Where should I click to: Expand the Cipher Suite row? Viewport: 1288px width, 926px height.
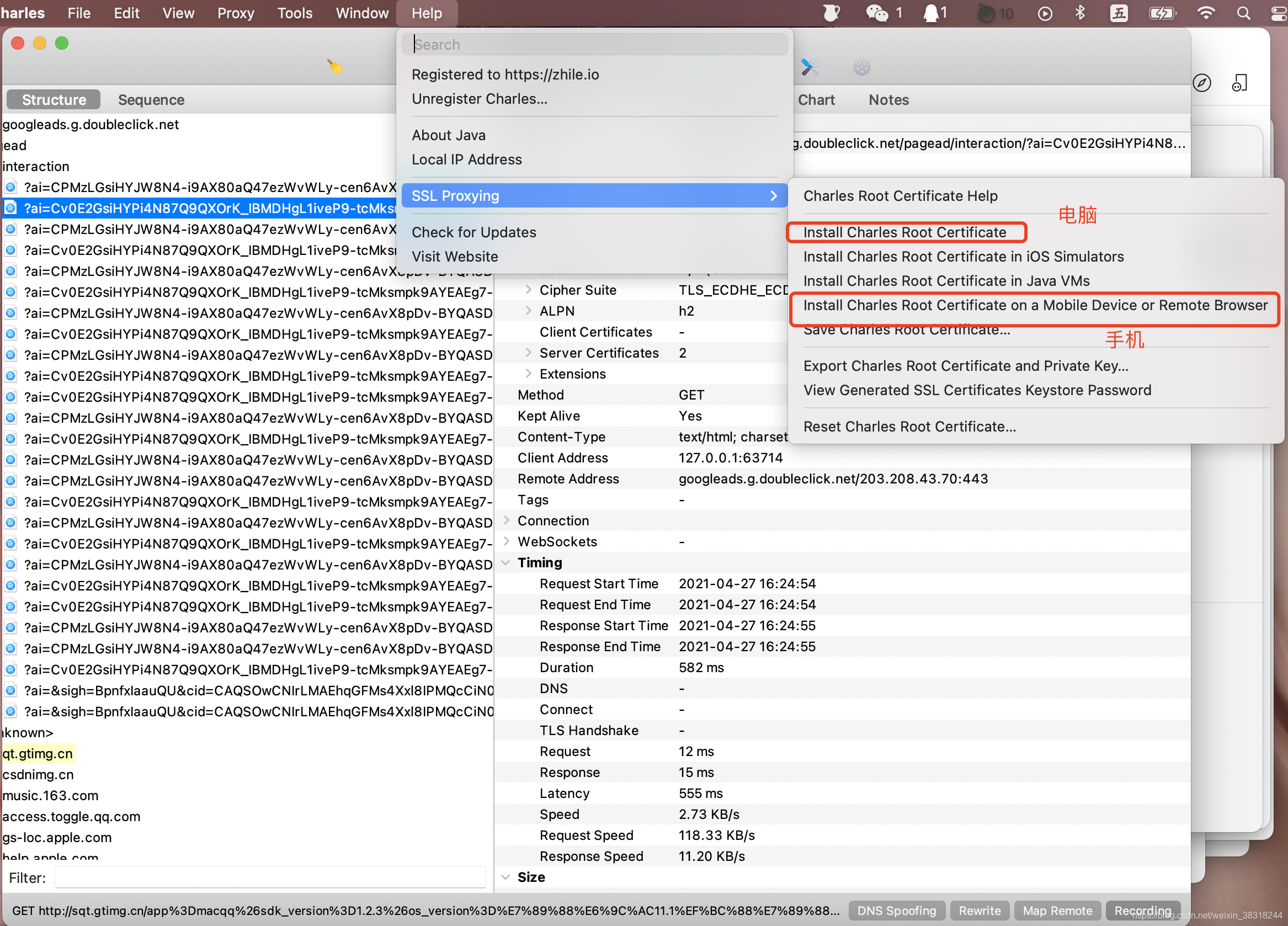tap(528, 290)
